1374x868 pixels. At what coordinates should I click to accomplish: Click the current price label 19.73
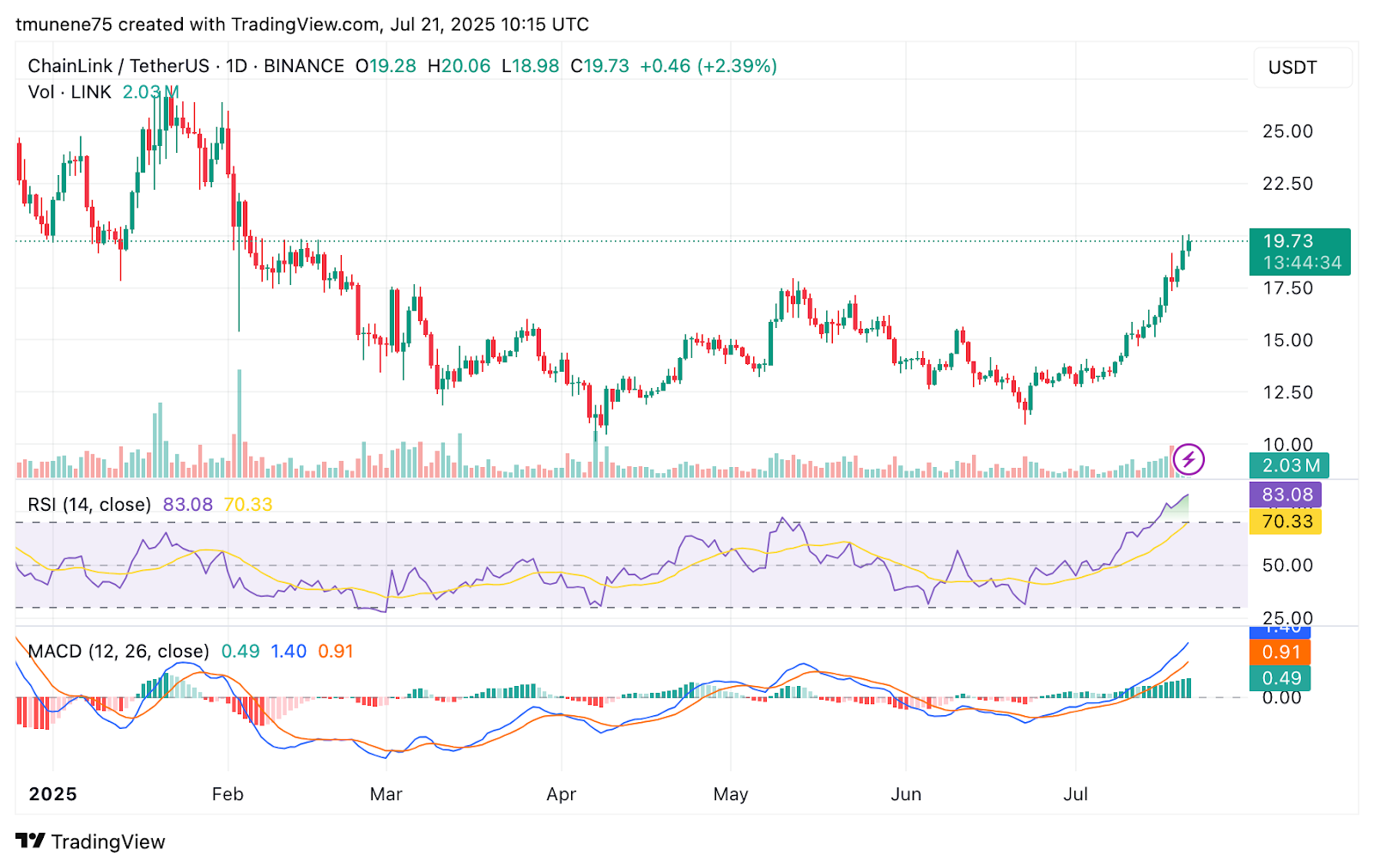(1287, 241)
